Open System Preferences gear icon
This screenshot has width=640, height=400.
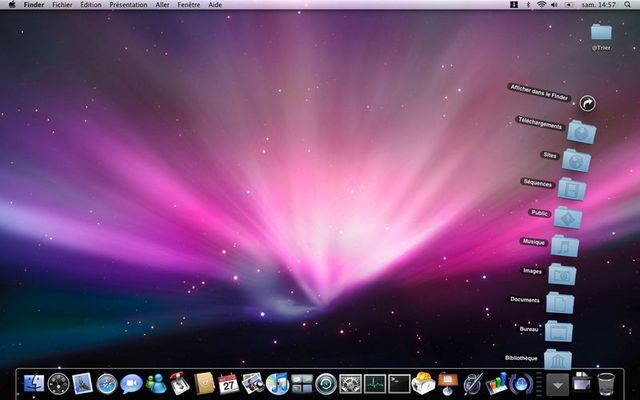coord(350,384)
